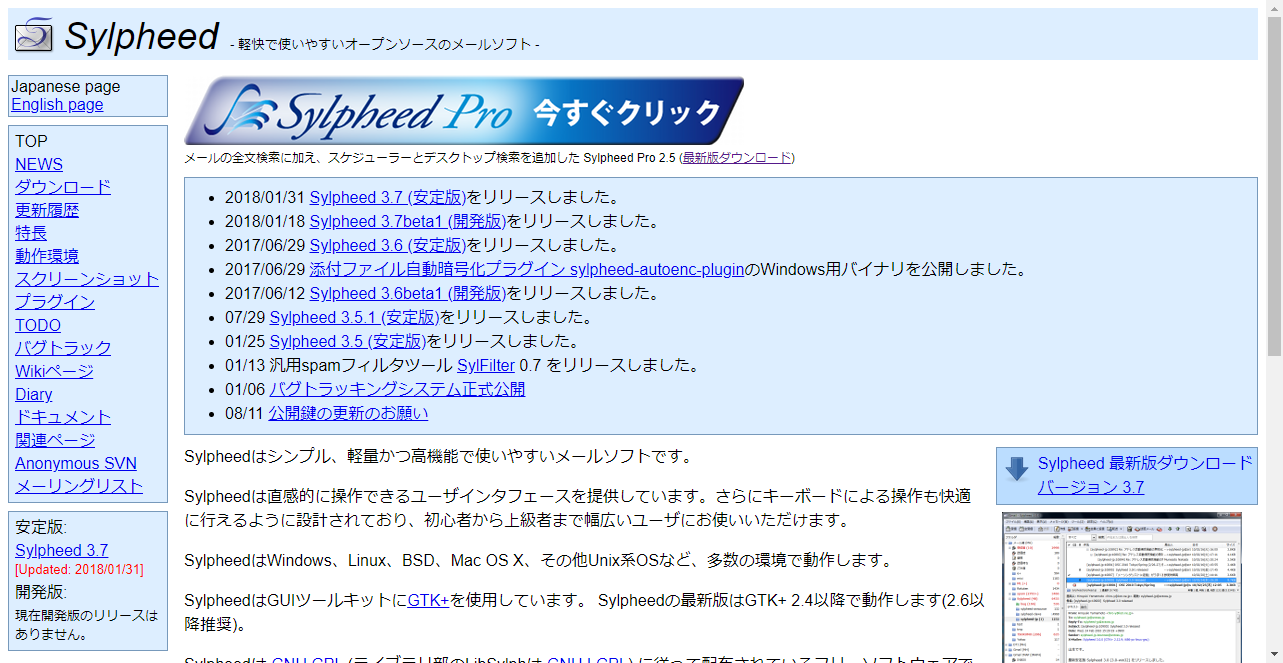Viewport: 1283px width, 663px height.
Task: Open the 更新履歴 page in sidebar
Action: point(46,210)
